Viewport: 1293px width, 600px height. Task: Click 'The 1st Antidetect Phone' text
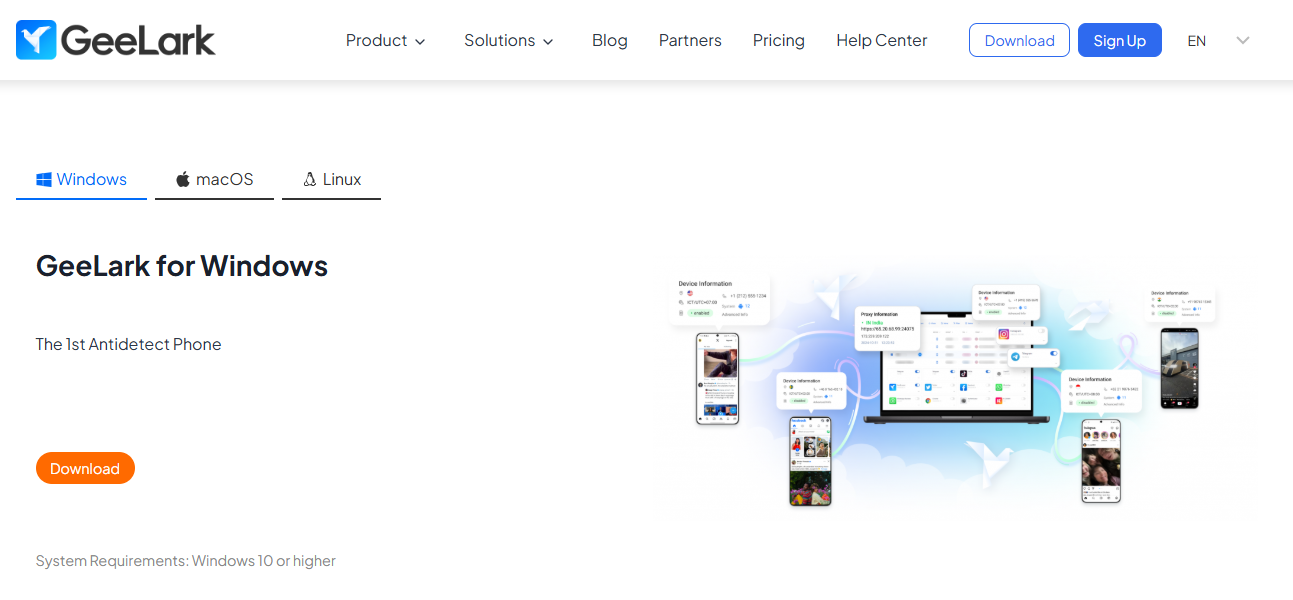(128, 344)
